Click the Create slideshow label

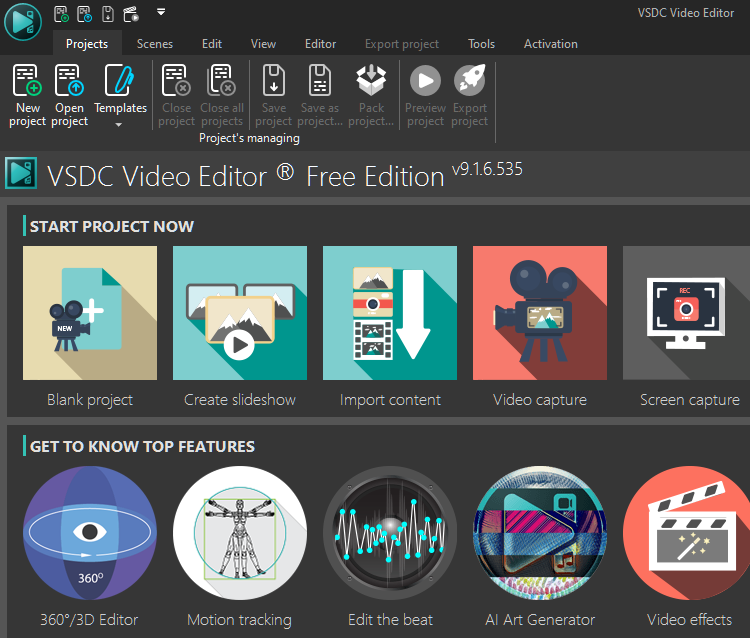click(x=240, y=400)
